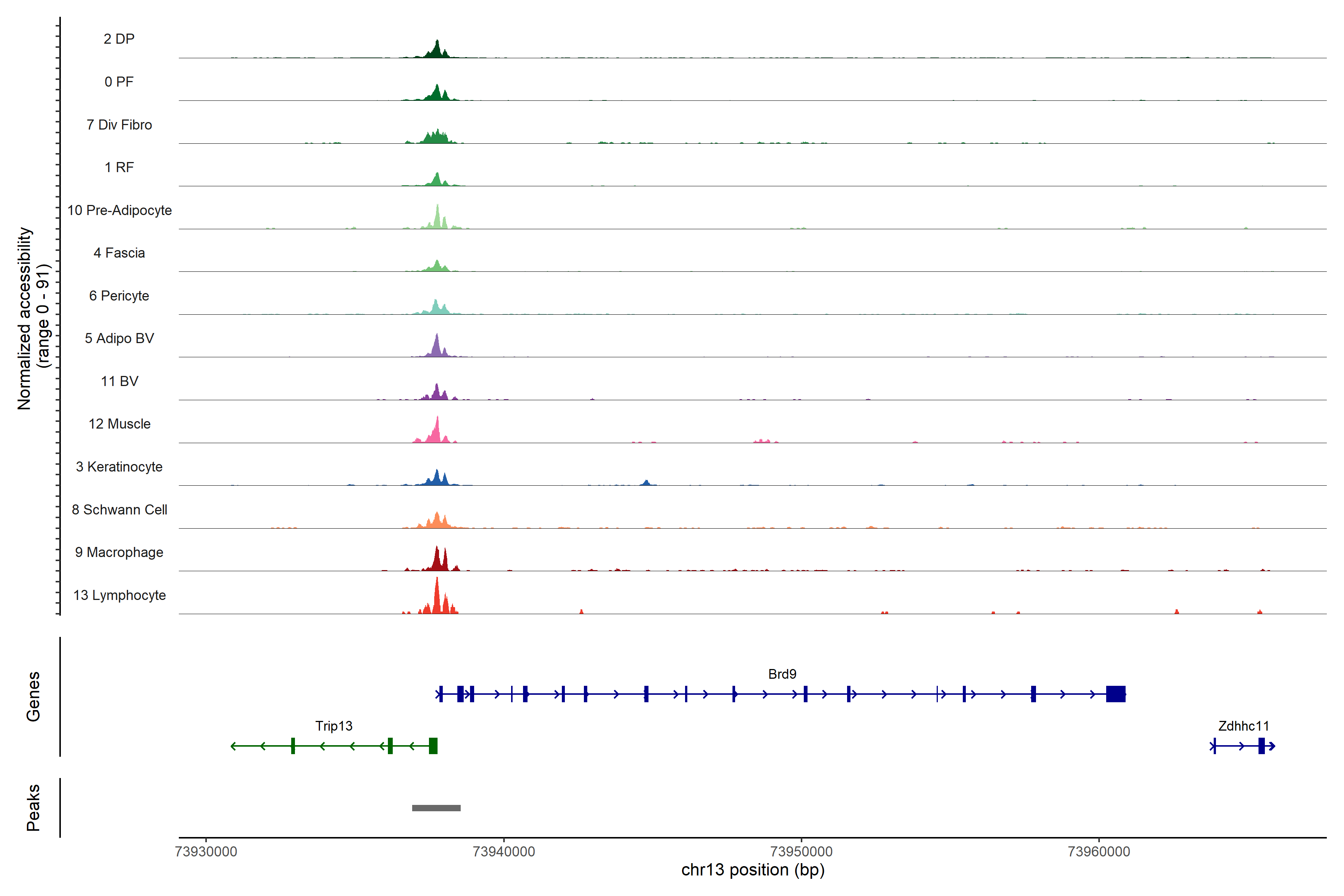Click the 2 DP dark green peak
This screenshot has width=1344, height=896.
coord(437,50)
